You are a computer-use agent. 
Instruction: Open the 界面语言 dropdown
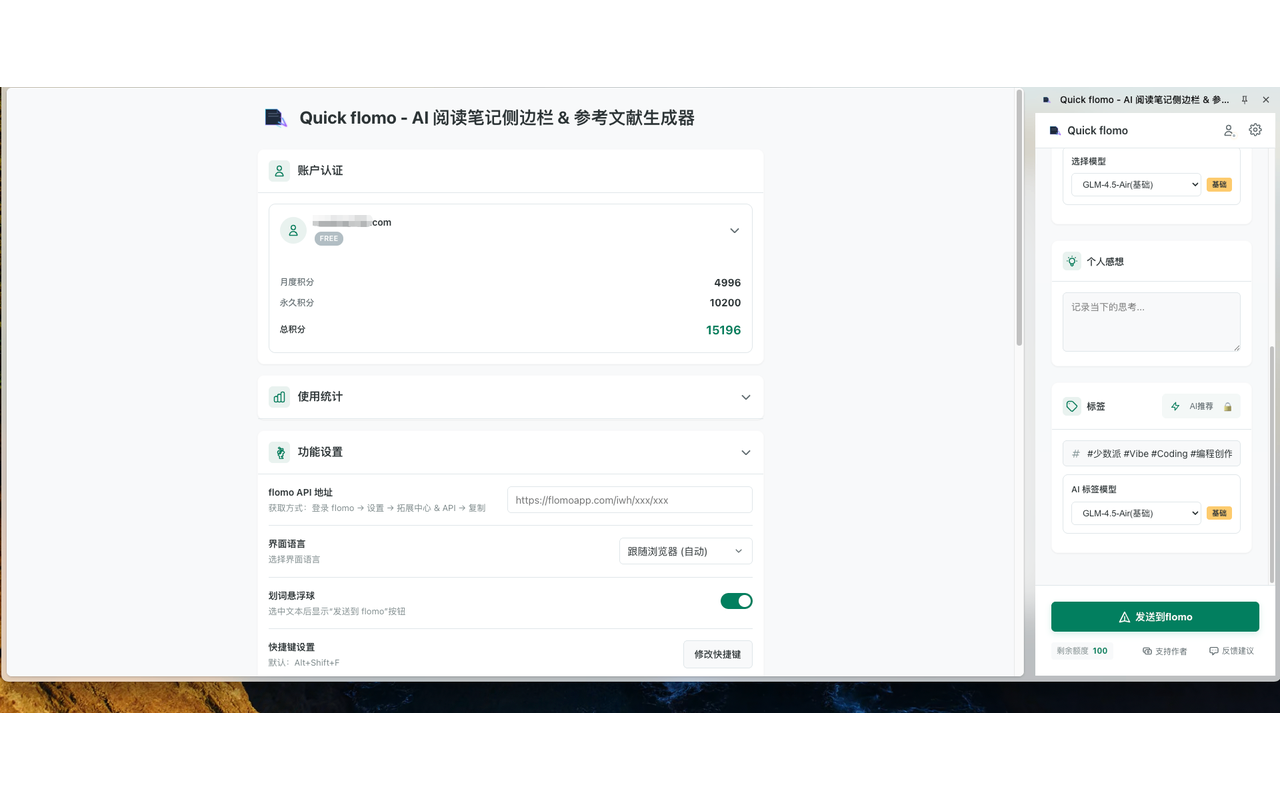(x=685, y=551)
